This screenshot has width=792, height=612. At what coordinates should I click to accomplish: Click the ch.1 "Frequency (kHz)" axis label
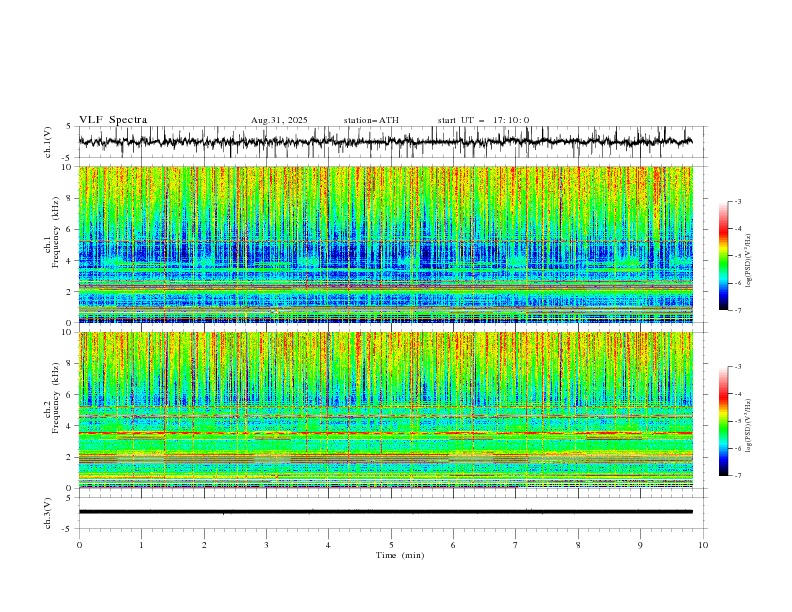56,233
